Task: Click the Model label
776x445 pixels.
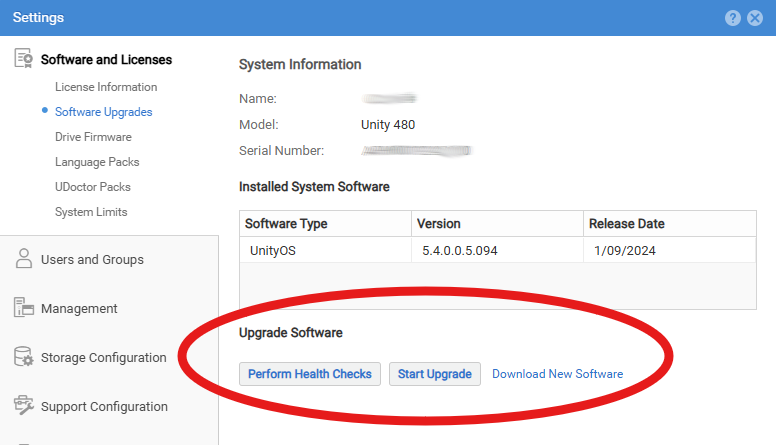Action: coord(259,125)
